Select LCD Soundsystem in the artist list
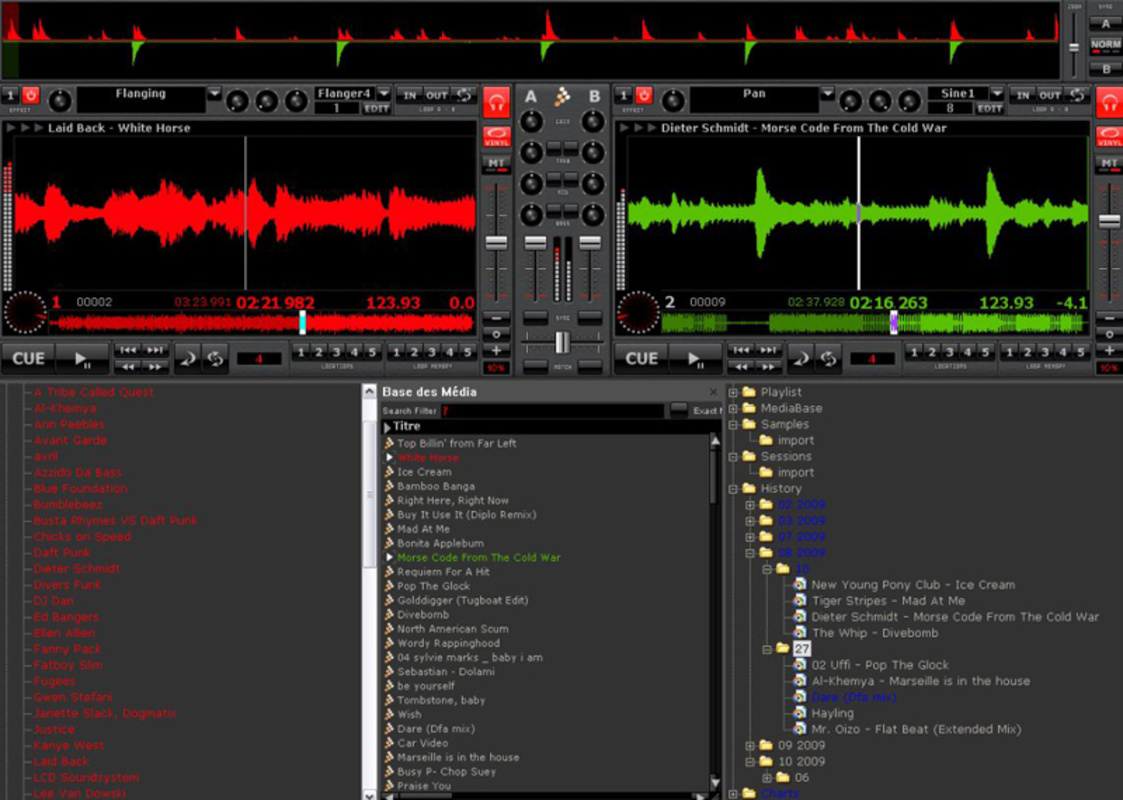 tap(86, 777)
